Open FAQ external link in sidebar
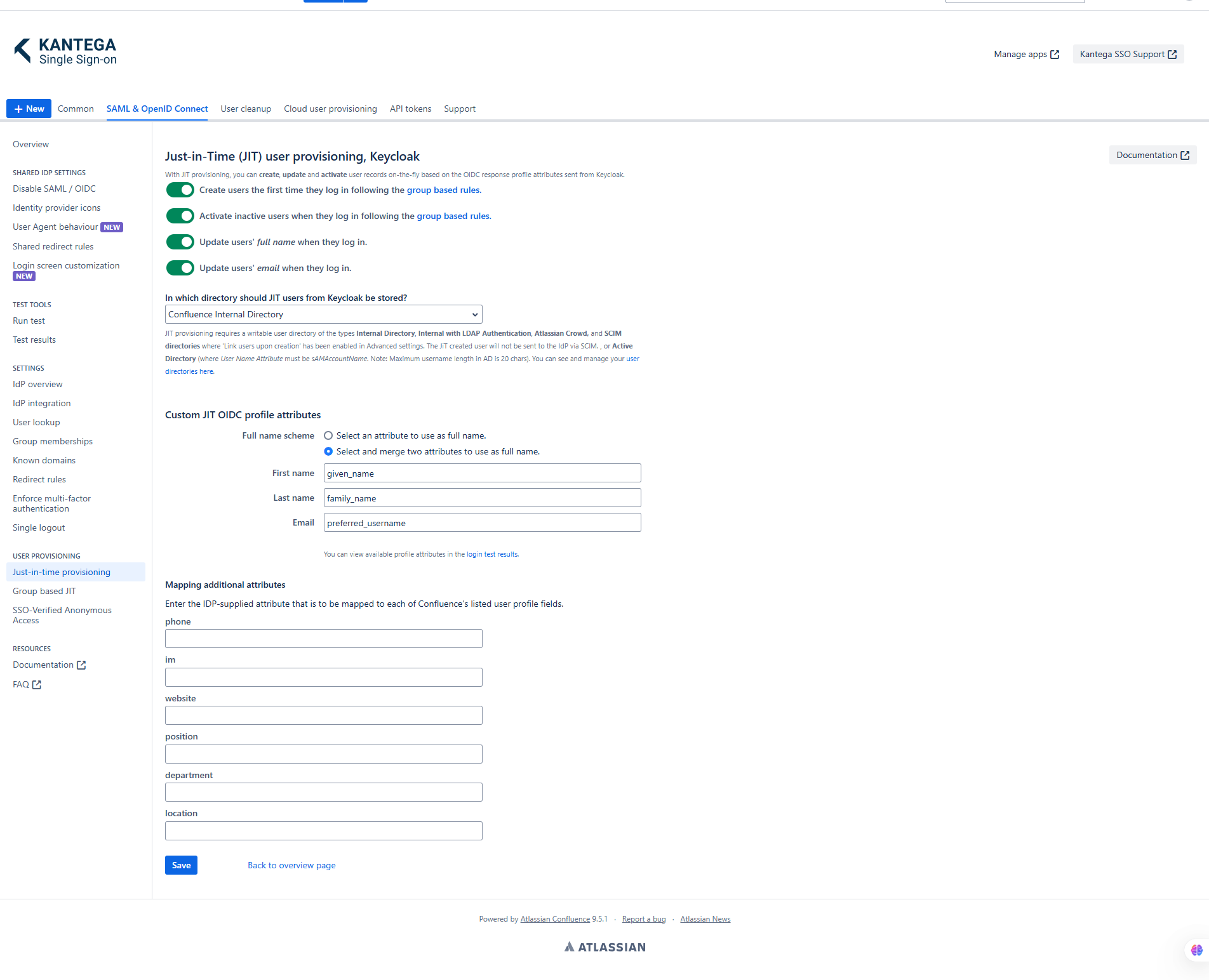The width and height of the screenshot is (1209, 980). [27, 685]
